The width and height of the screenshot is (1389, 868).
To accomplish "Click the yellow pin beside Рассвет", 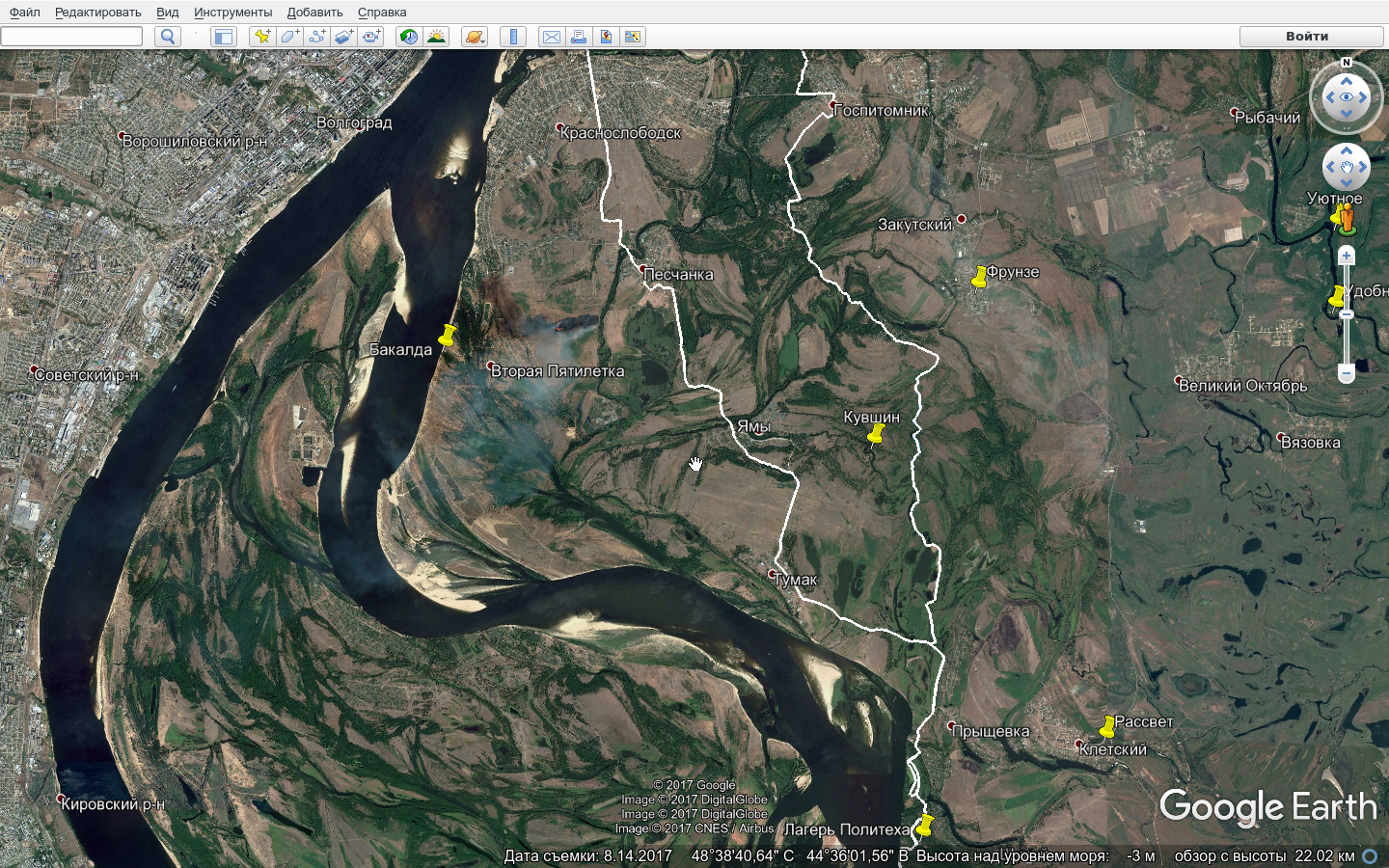I will (x=1107, y=726).
